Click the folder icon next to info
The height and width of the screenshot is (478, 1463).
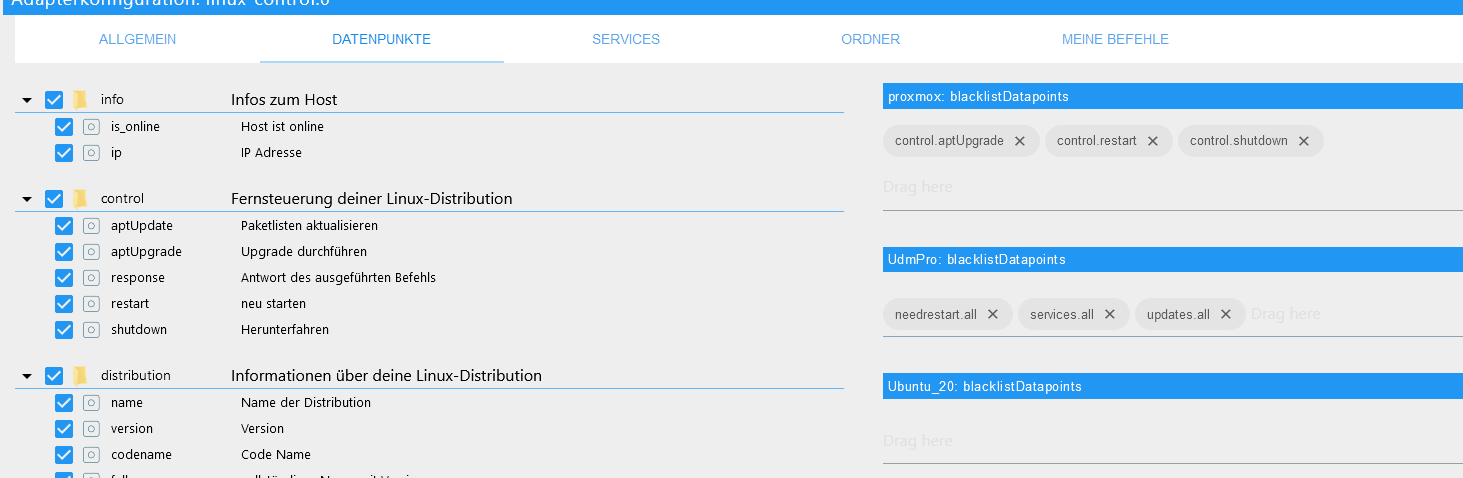point(80,99)
